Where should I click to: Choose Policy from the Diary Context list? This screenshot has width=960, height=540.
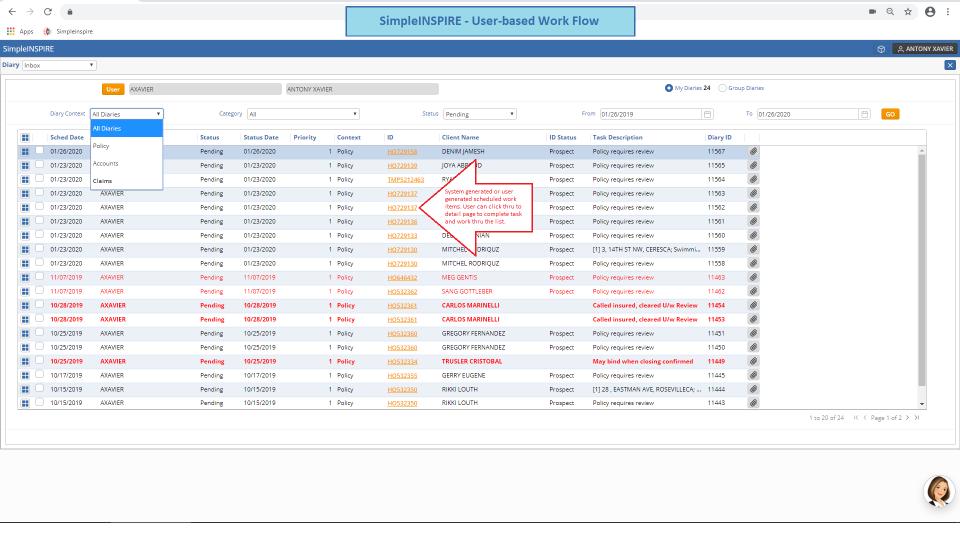click(101, 146)
